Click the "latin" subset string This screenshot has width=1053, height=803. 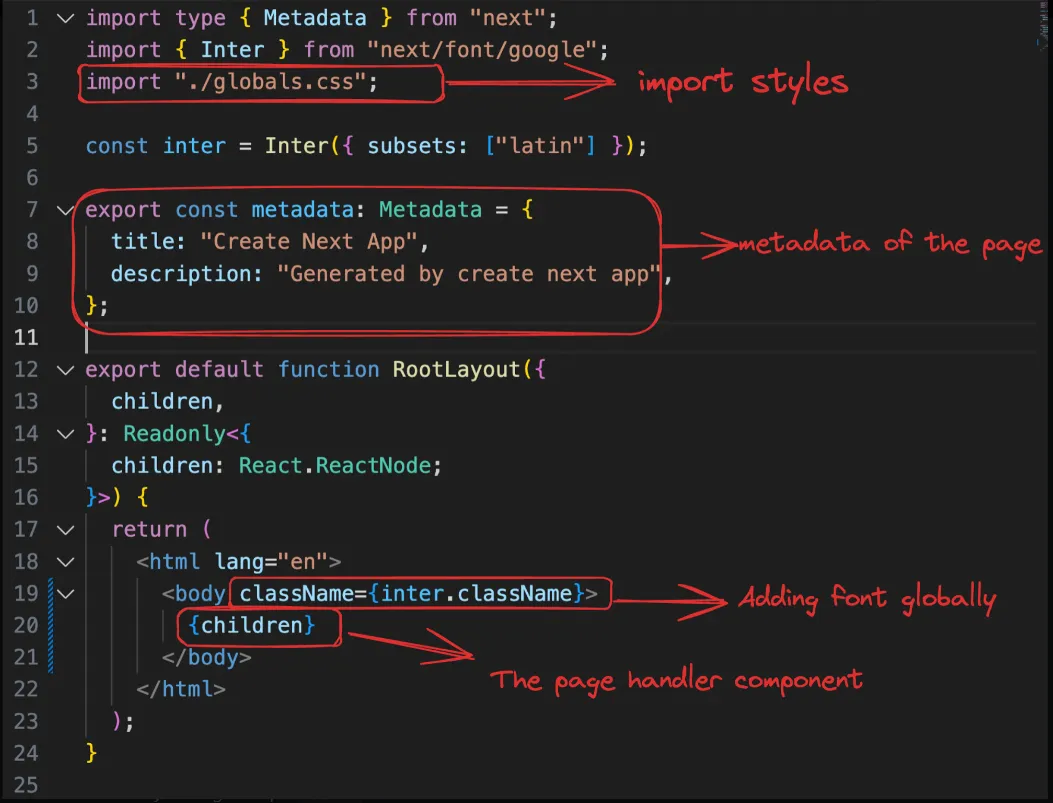[553, 146]
